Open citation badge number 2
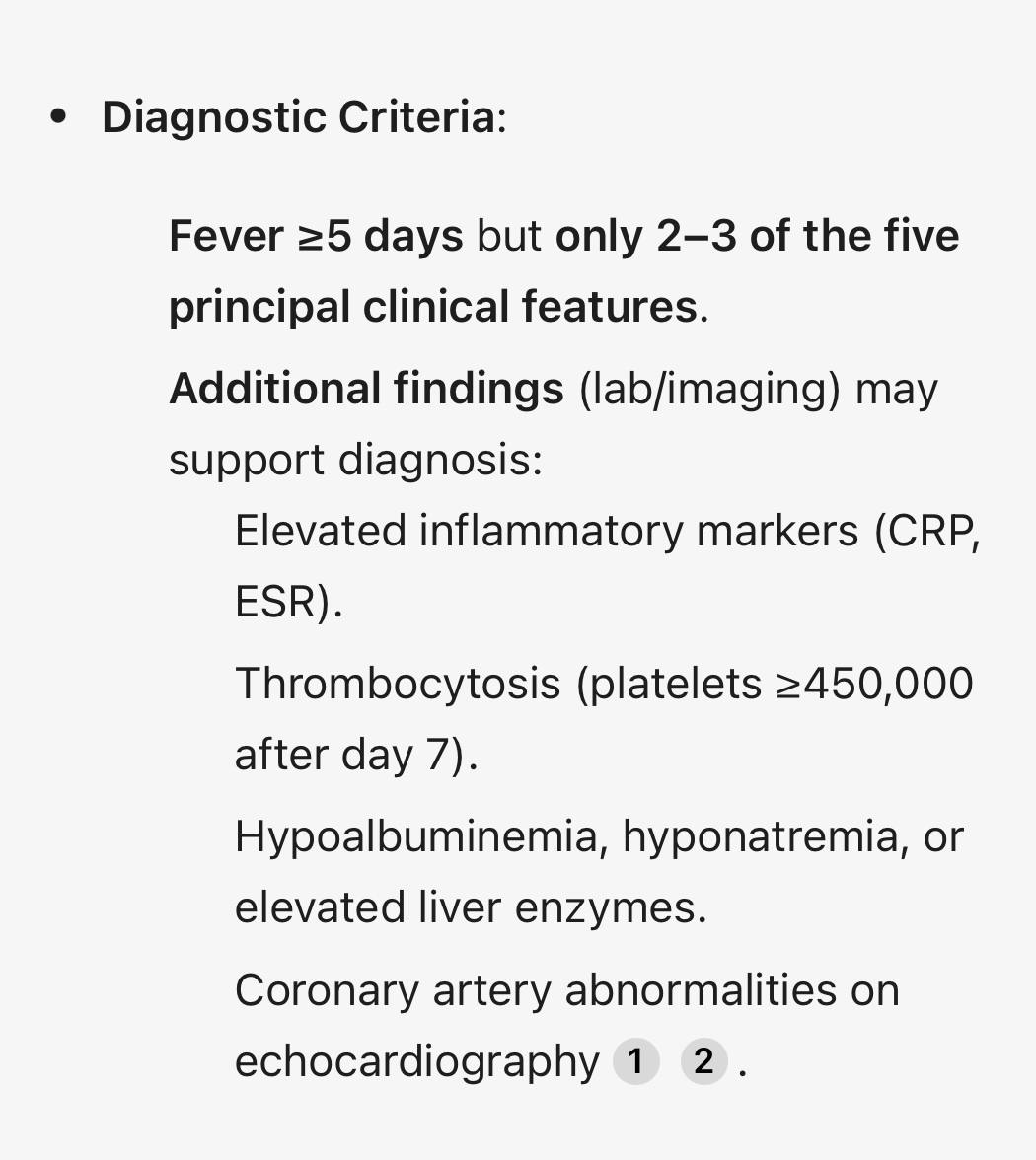 (x=703, y=1061)
